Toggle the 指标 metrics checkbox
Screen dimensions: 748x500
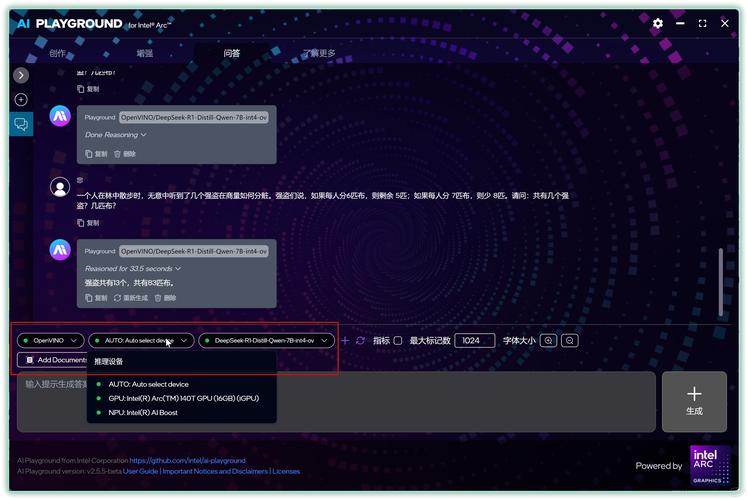coord(398,341)
